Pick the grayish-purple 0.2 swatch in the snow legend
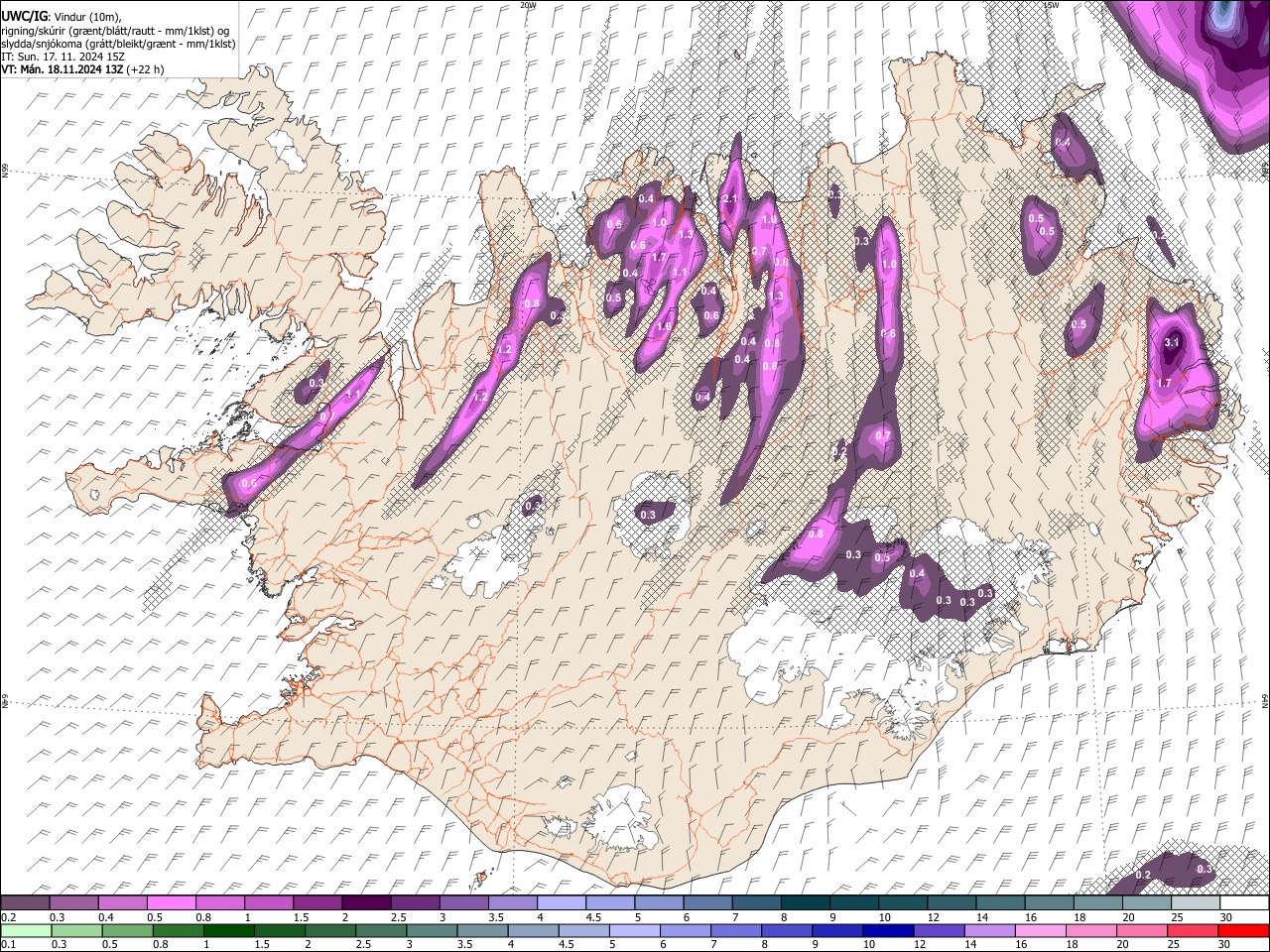Viewport: 1270px width, 952px height. point(25,902)
